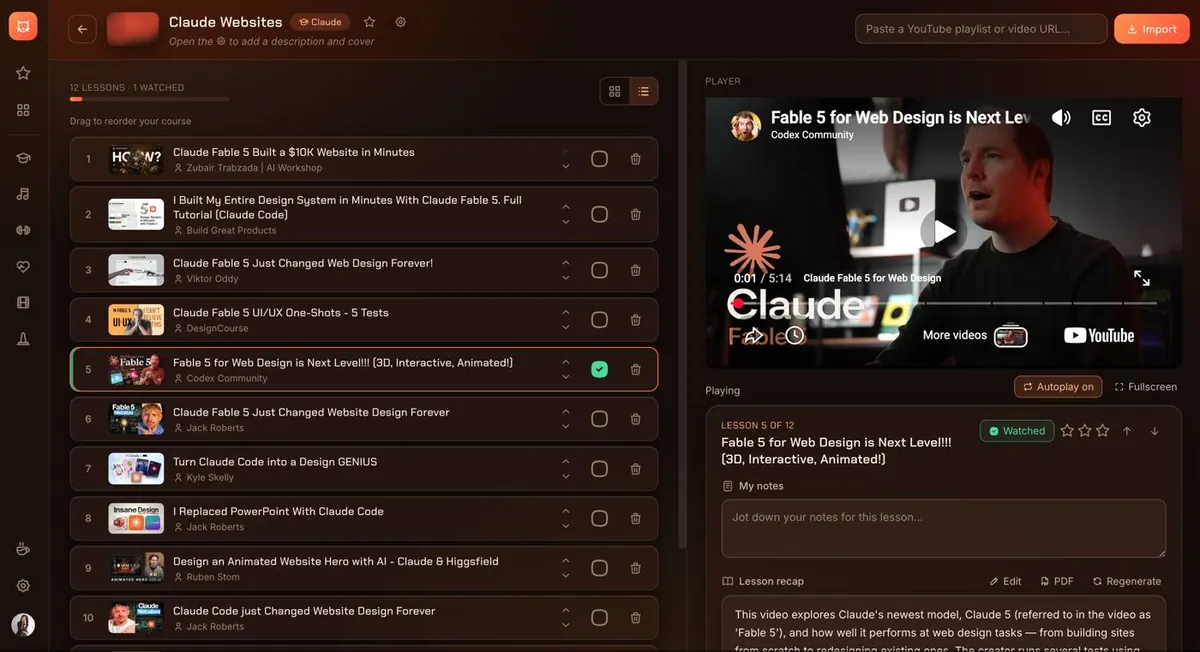Open the film strip sidebar icon

[x=23, y=303]
